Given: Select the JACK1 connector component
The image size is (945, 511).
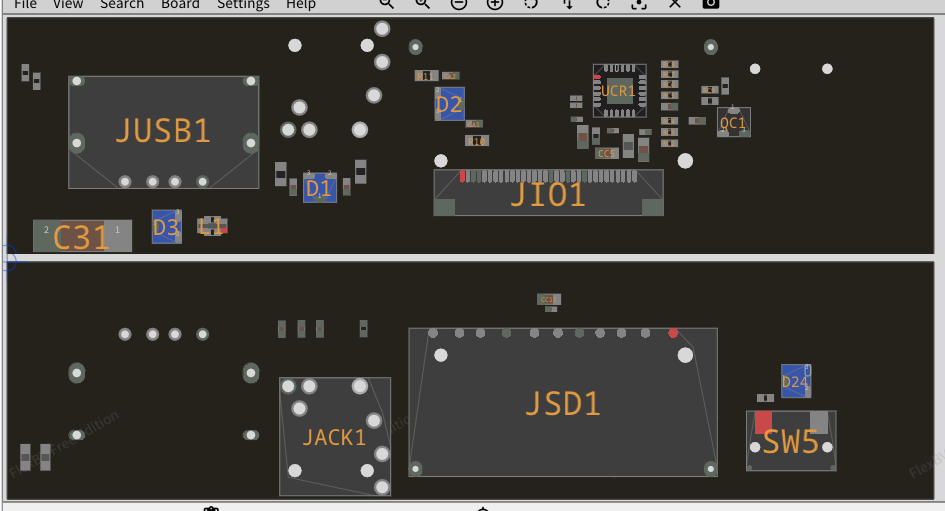Looking at the screenshot, I should pos(334,437).
